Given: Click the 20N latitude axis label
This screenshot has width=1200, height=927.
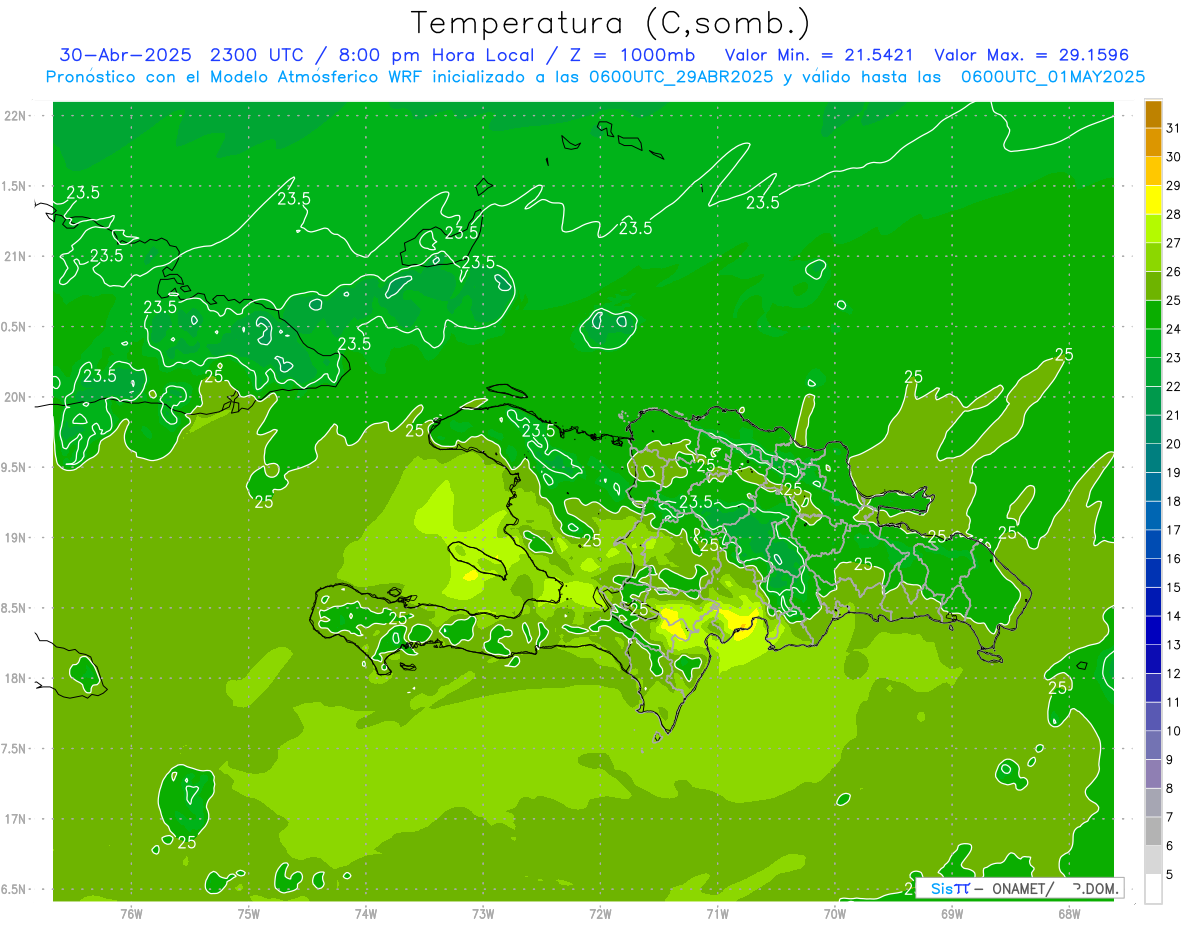Looking at the screenshot, I should [x=15, y=398].
